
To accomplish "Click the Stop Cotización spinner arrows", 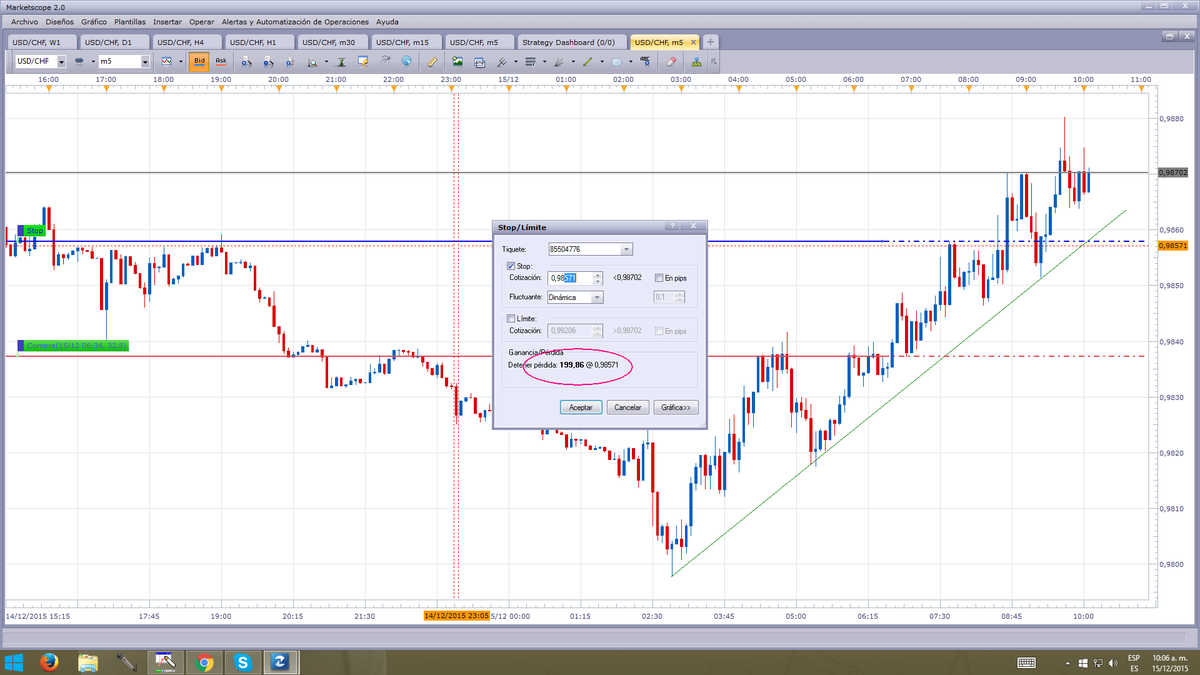I will click(x=597, y=278).
